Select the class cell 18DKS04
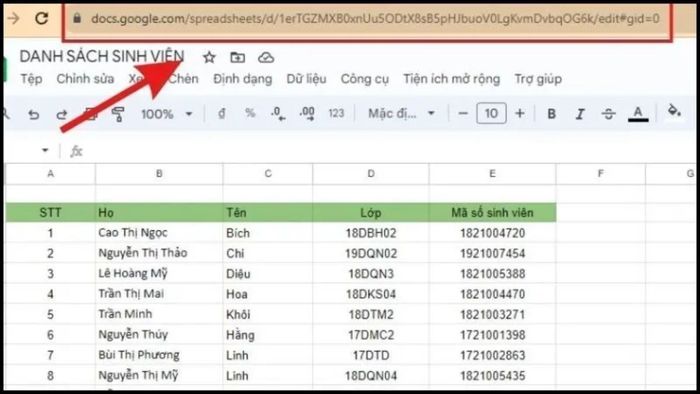The width and height of the screenshot is (700, 394). [x=371, y=294]
